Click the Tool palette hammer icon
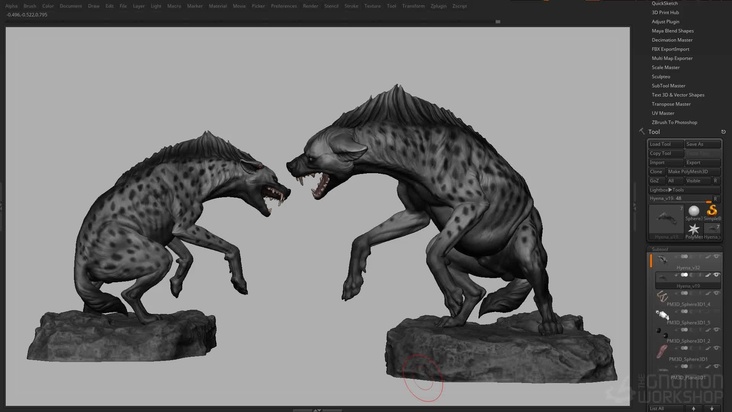This screenshot has width=732, height=412. click(x=642, y=132)
